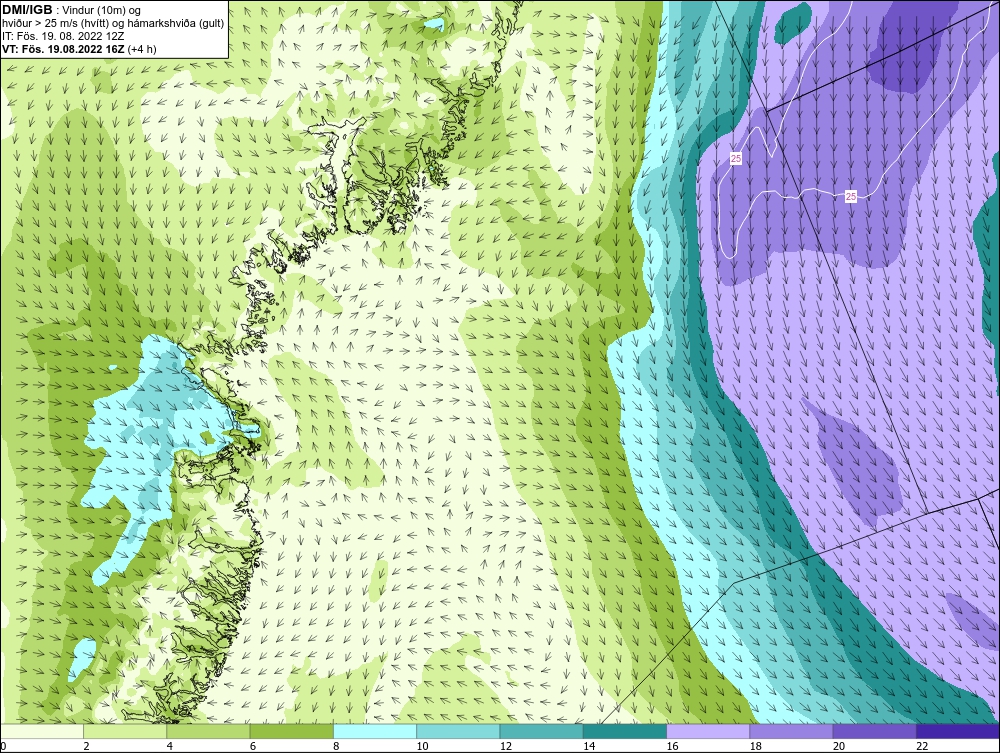Click the '14' value on the legend scale

pos(589,746)
